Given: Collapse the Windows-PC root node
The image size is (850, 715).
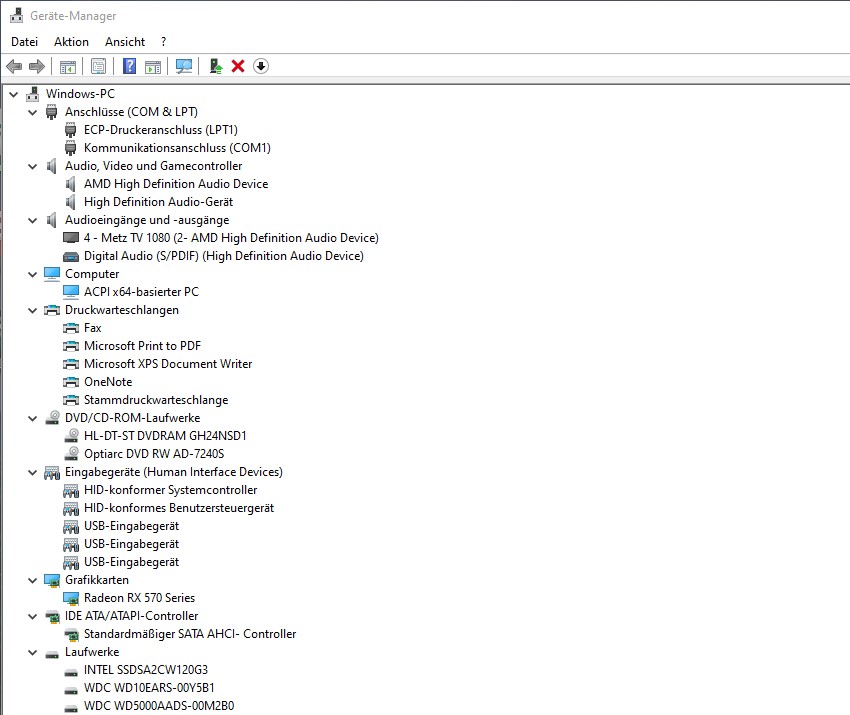Looking at the screenshot, I should tap(14, 94).
